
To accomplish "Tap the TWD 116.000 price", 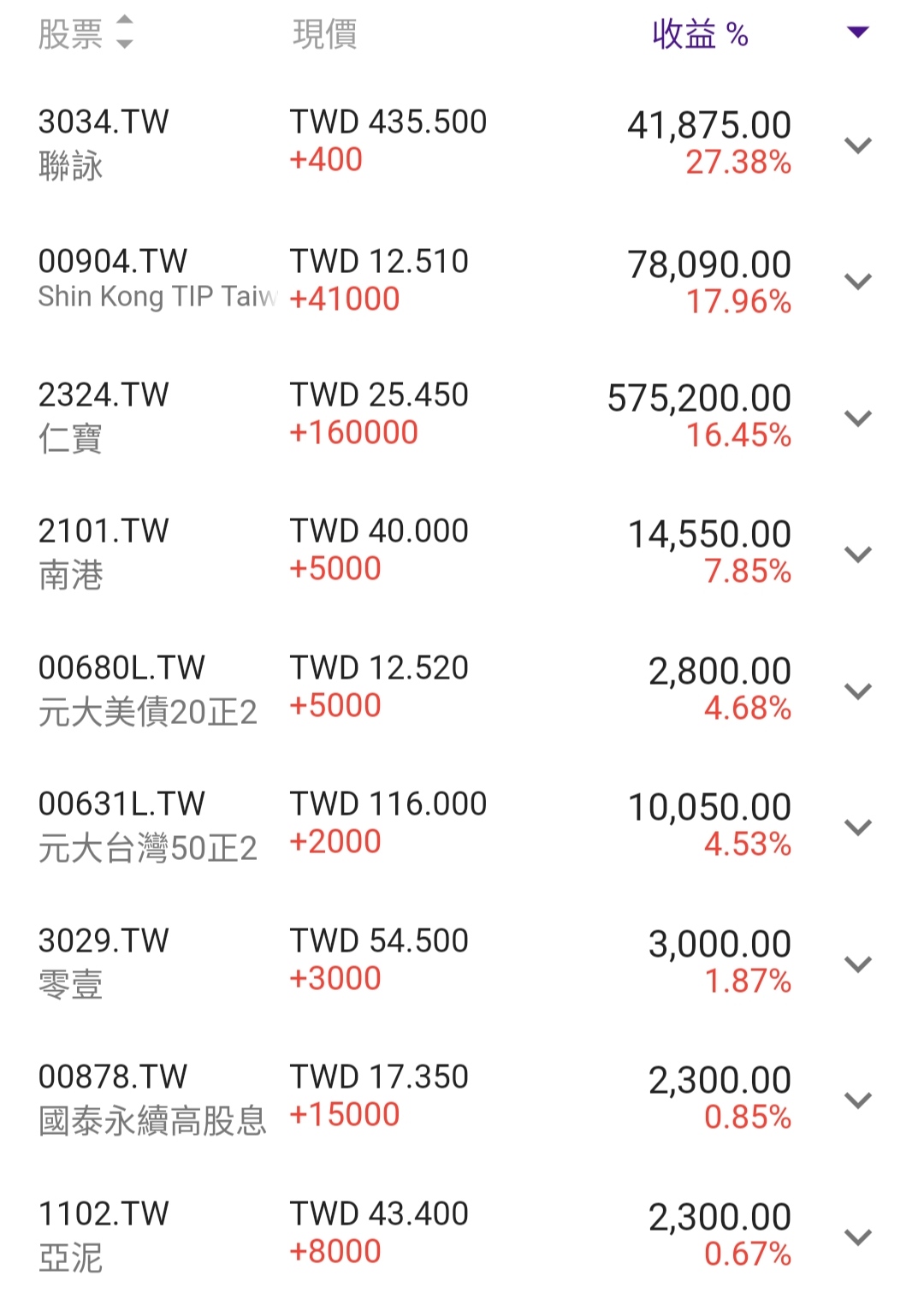I will 388,804.
